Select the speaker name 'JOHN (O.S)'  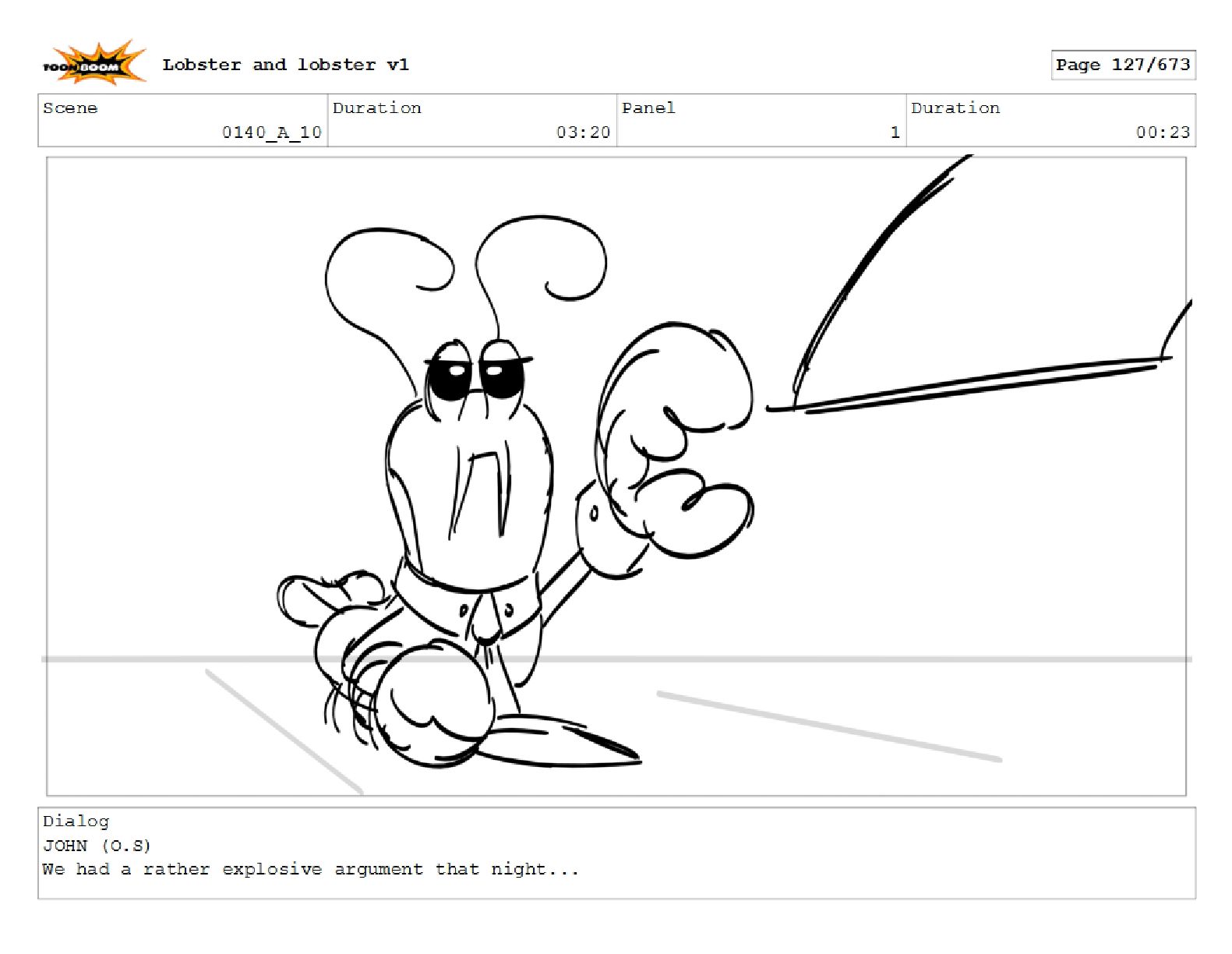(97, 846)
